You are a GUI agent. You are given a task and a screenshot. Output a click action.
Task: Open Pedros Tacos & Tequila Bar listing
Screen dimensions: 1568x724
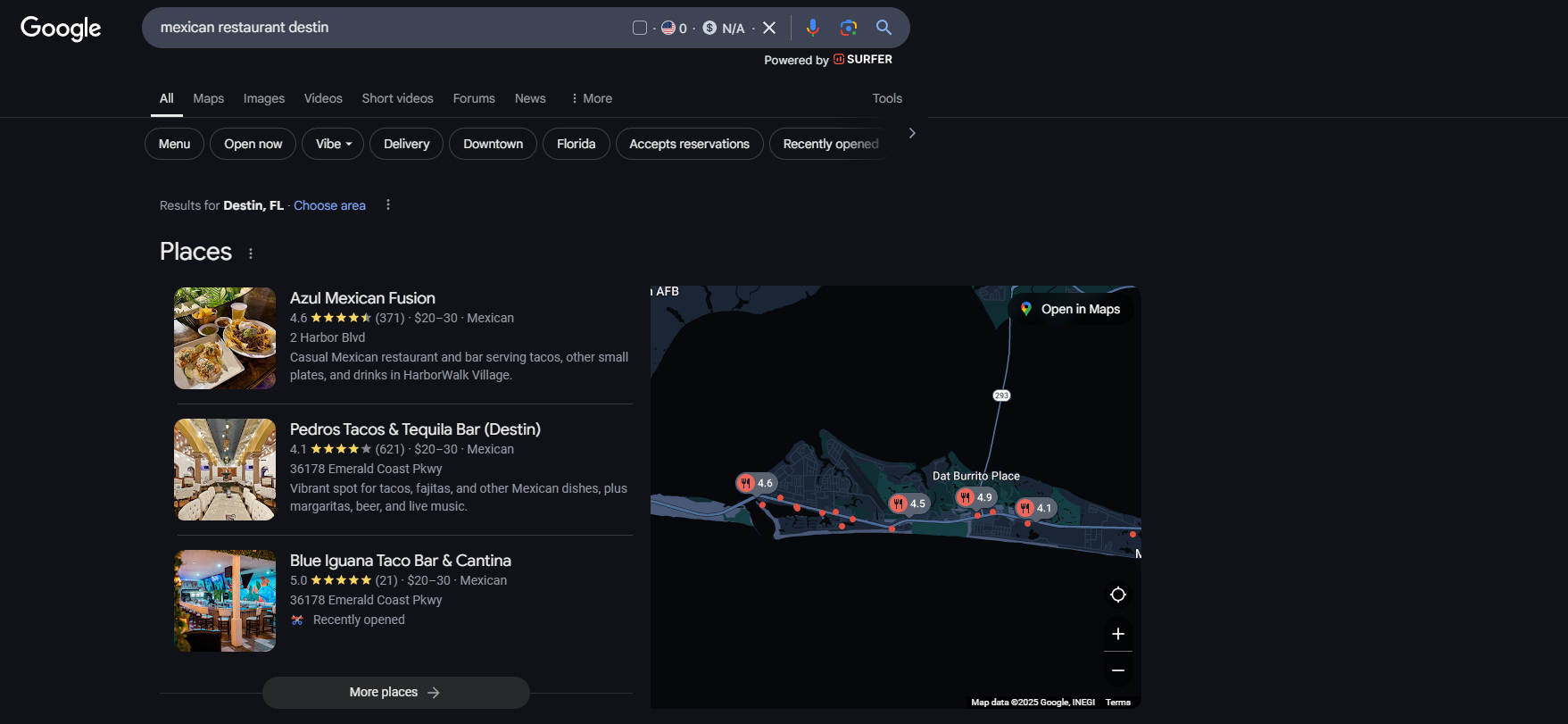pyautogui.click(x=415, y=429)
